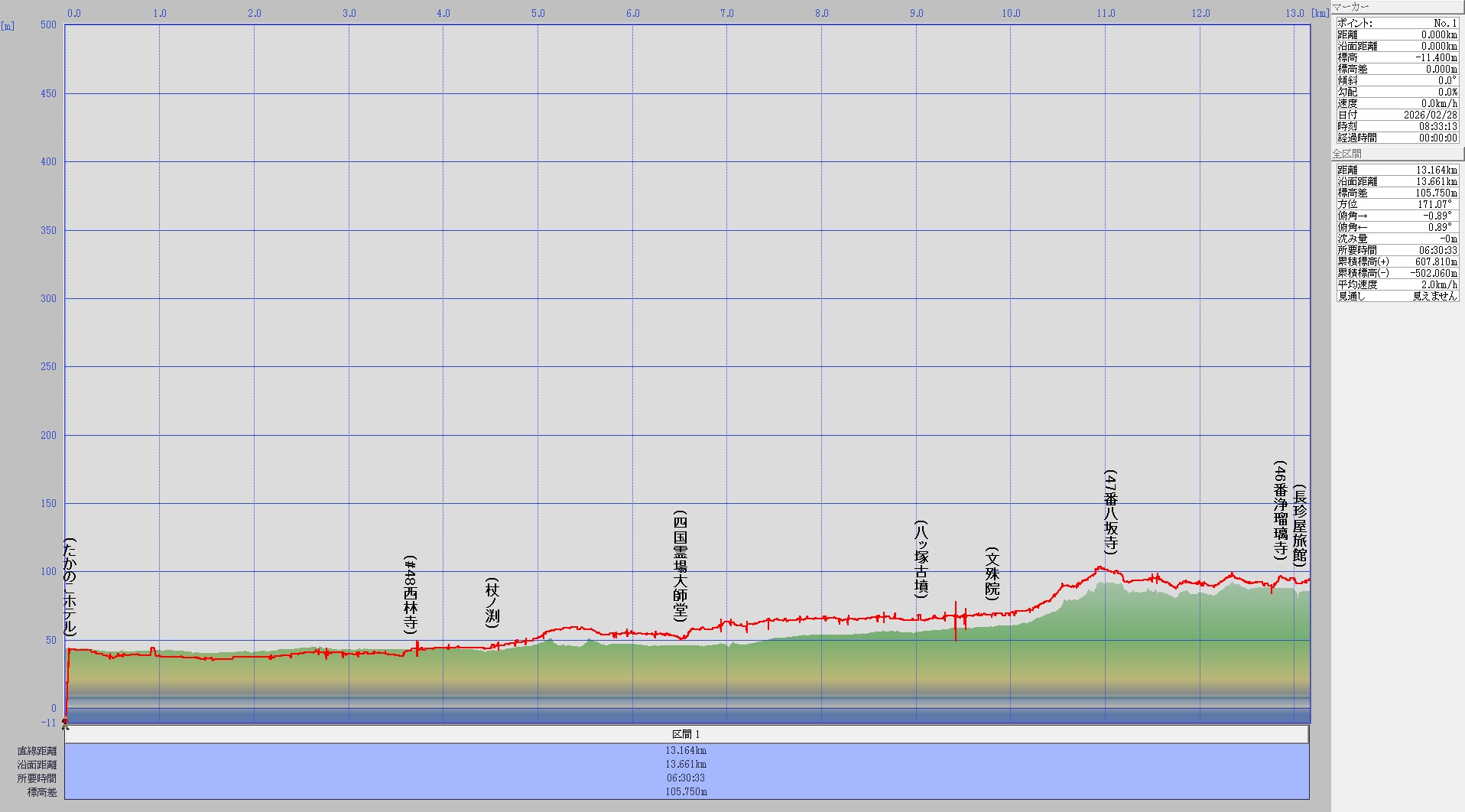
Task: Select the 区間 1 section bar
Action: pos(686,734)
